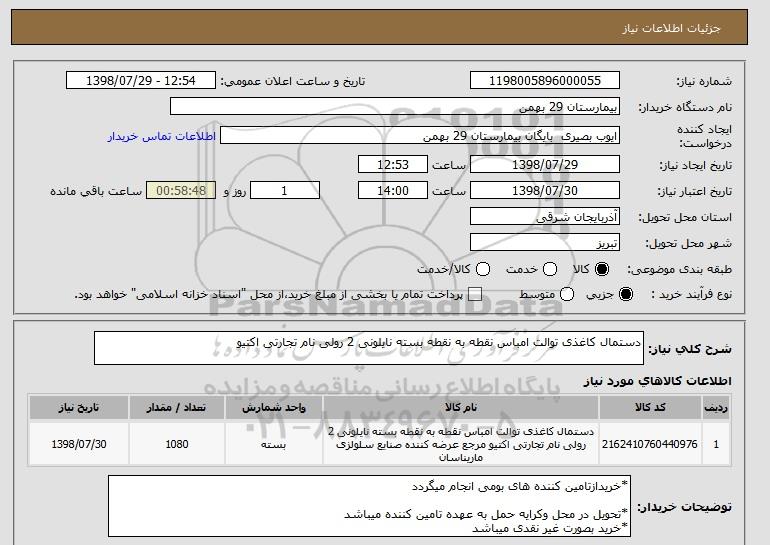Click the remaining days field showing 1
This screenshot has width=770, height=545.
285,191
